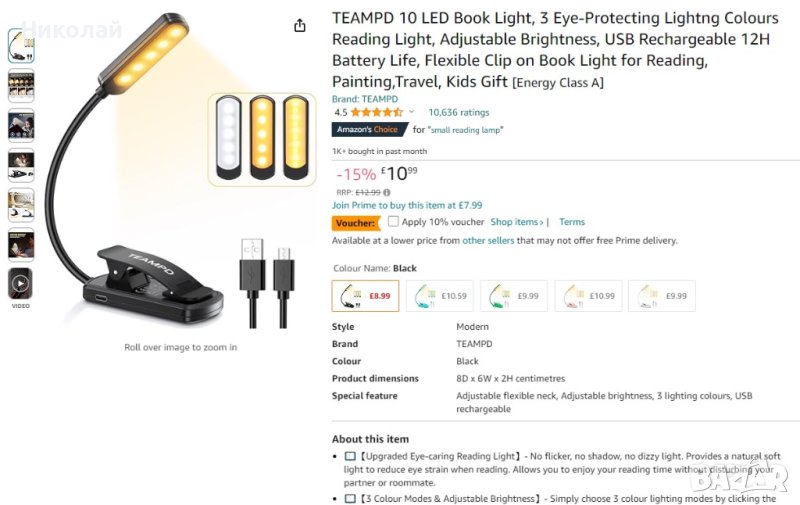Open the Brand: TEAMPD link

coord(365,99)
